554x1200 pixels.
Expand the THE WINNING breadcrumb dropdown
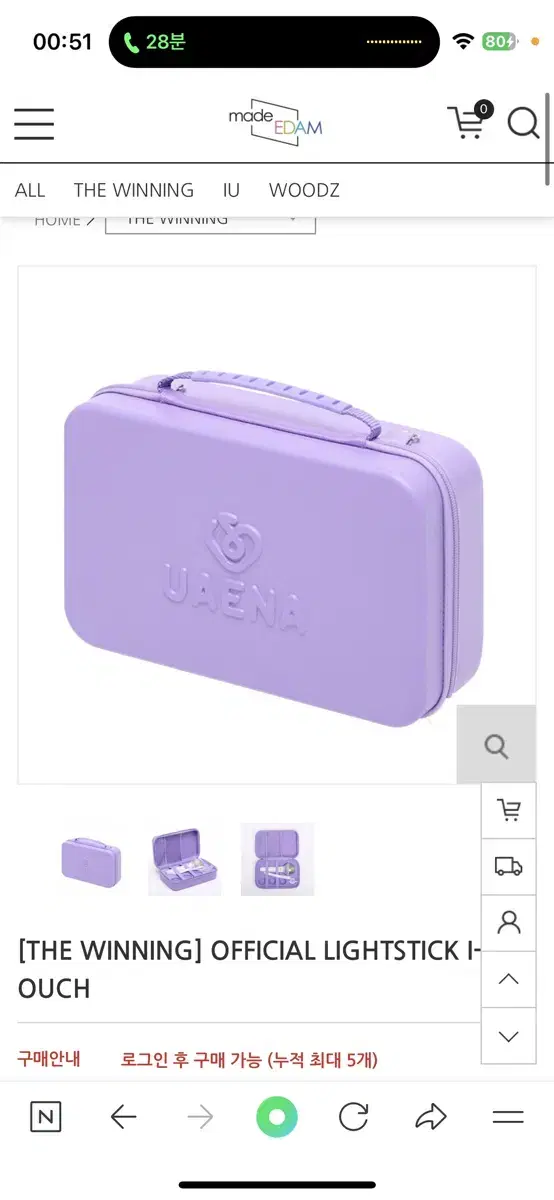(210, 222)
